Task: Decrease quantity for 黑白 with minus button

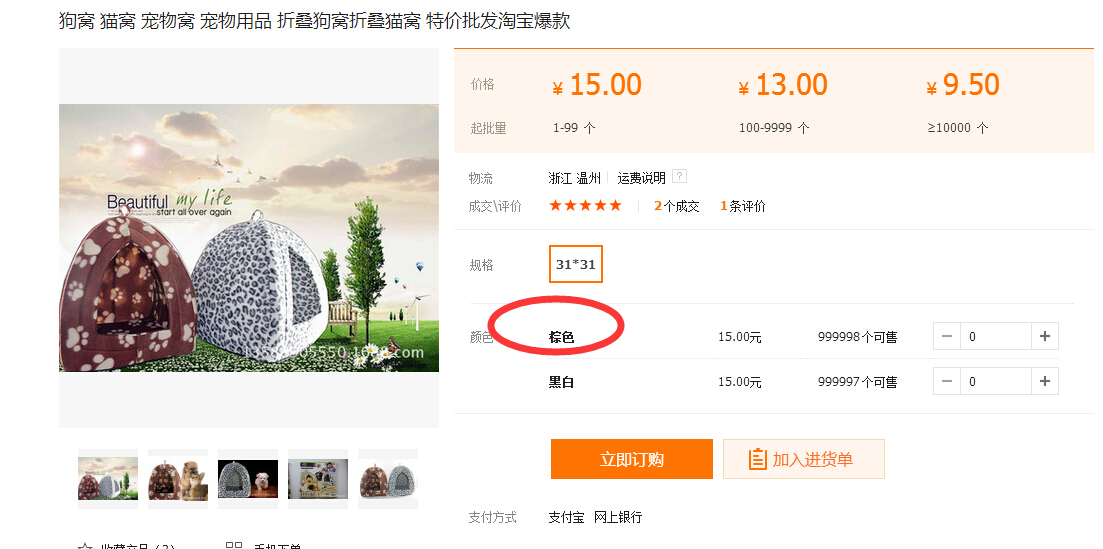Action: click(x=947, y=381)
